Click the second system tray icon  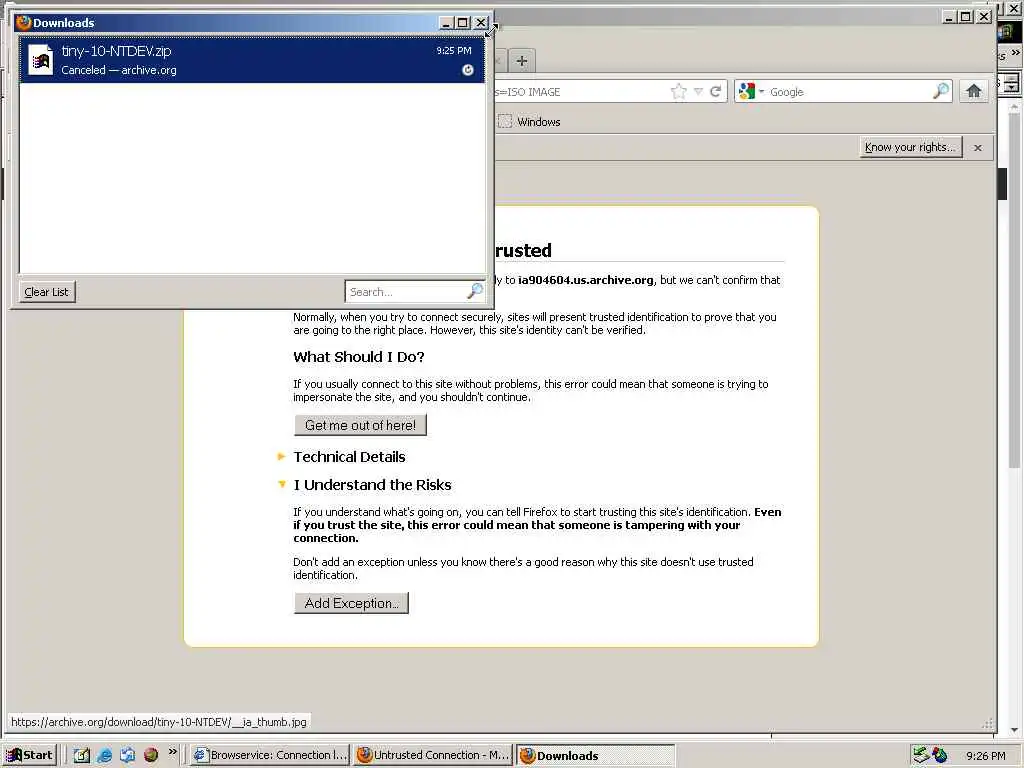(x=940, y=755)
